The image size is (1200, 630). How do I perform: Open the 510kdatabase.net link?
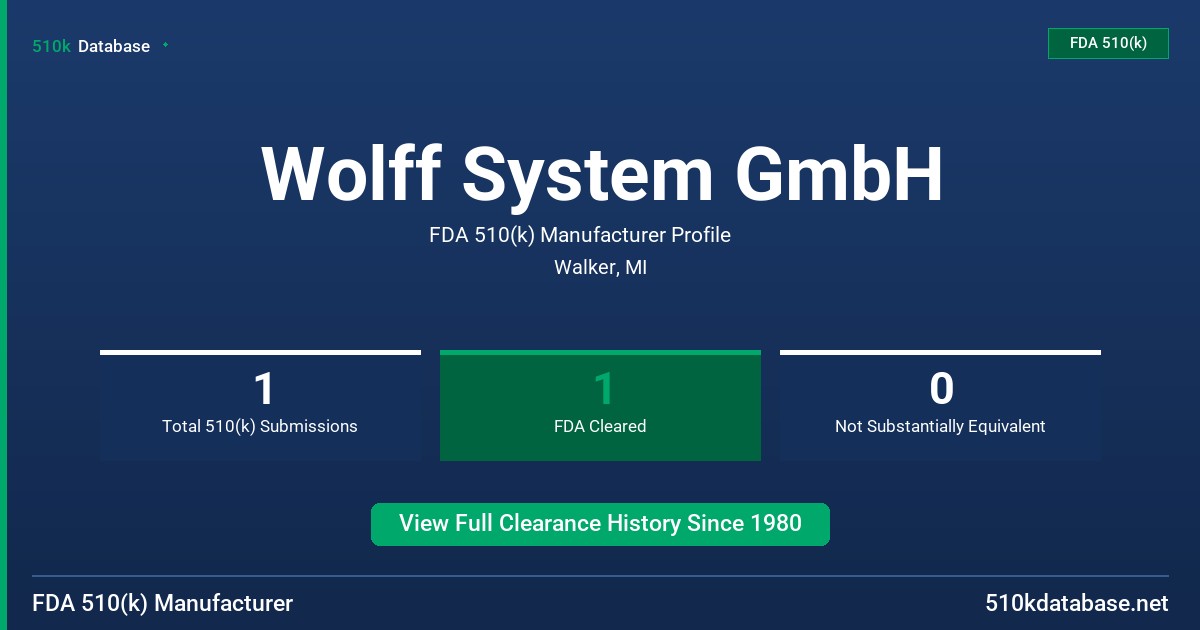(x=1076, y=603)
